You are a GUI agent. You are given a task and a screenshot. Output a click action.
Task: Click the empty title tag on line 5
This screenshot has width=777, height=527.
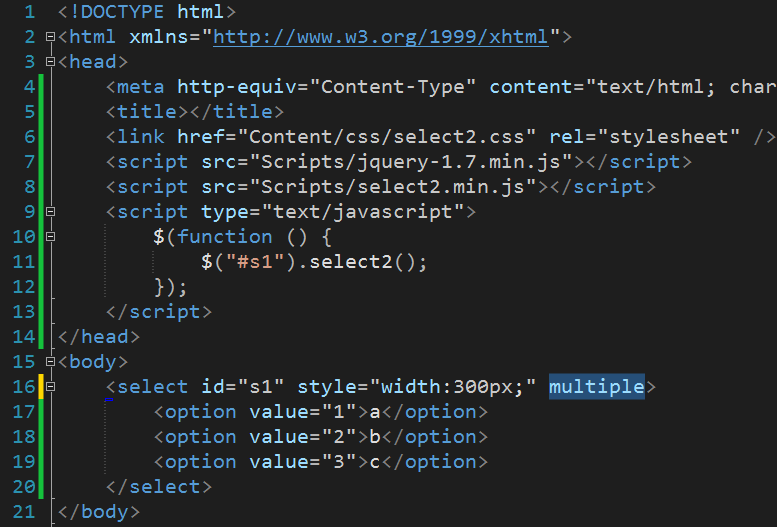[x=195, y=112]
